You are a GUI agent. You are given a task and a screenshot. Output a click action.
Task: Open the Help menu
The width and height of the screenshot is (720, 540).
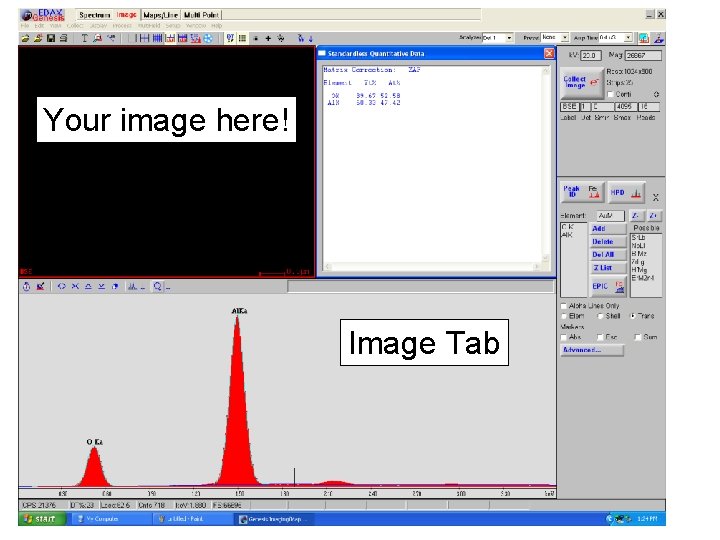click(216, 26)
